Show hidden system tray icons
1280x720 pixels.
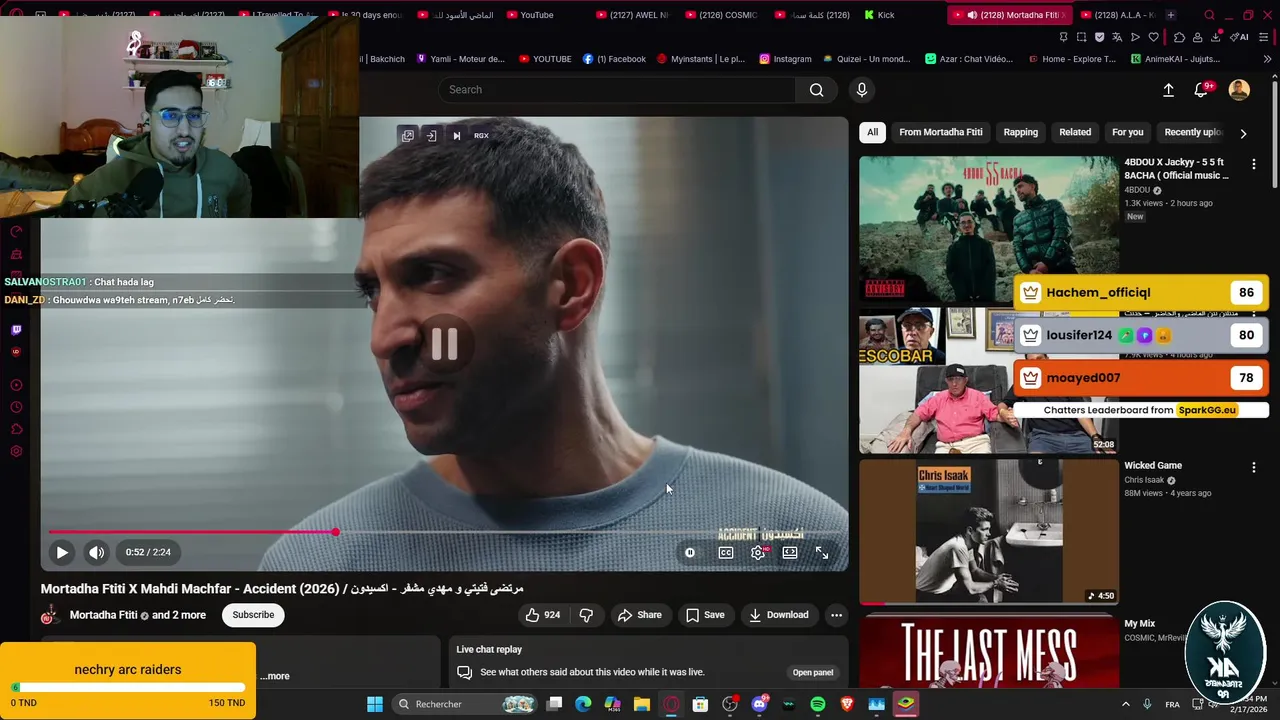[x=1125, y=704]
